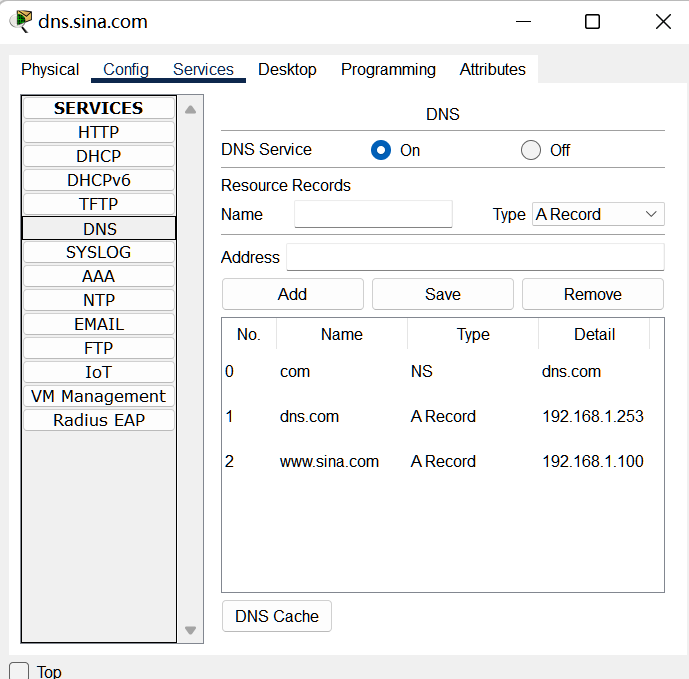The image size is (689, 679).
Task: Open the record Type dropdown
Action: (598, 214)
